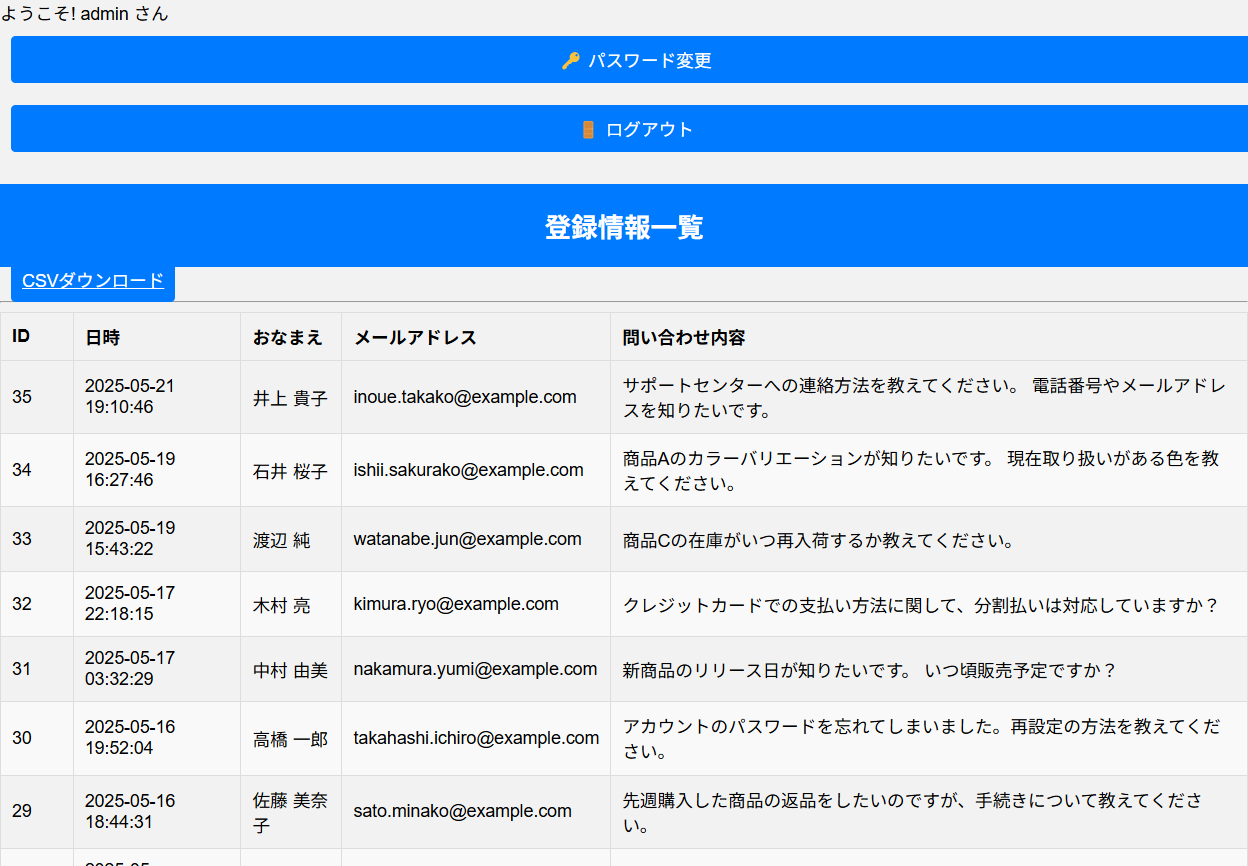Click the メールアドレス column header
Viewport: 1248px width, 866px height.
pos(415,338)
